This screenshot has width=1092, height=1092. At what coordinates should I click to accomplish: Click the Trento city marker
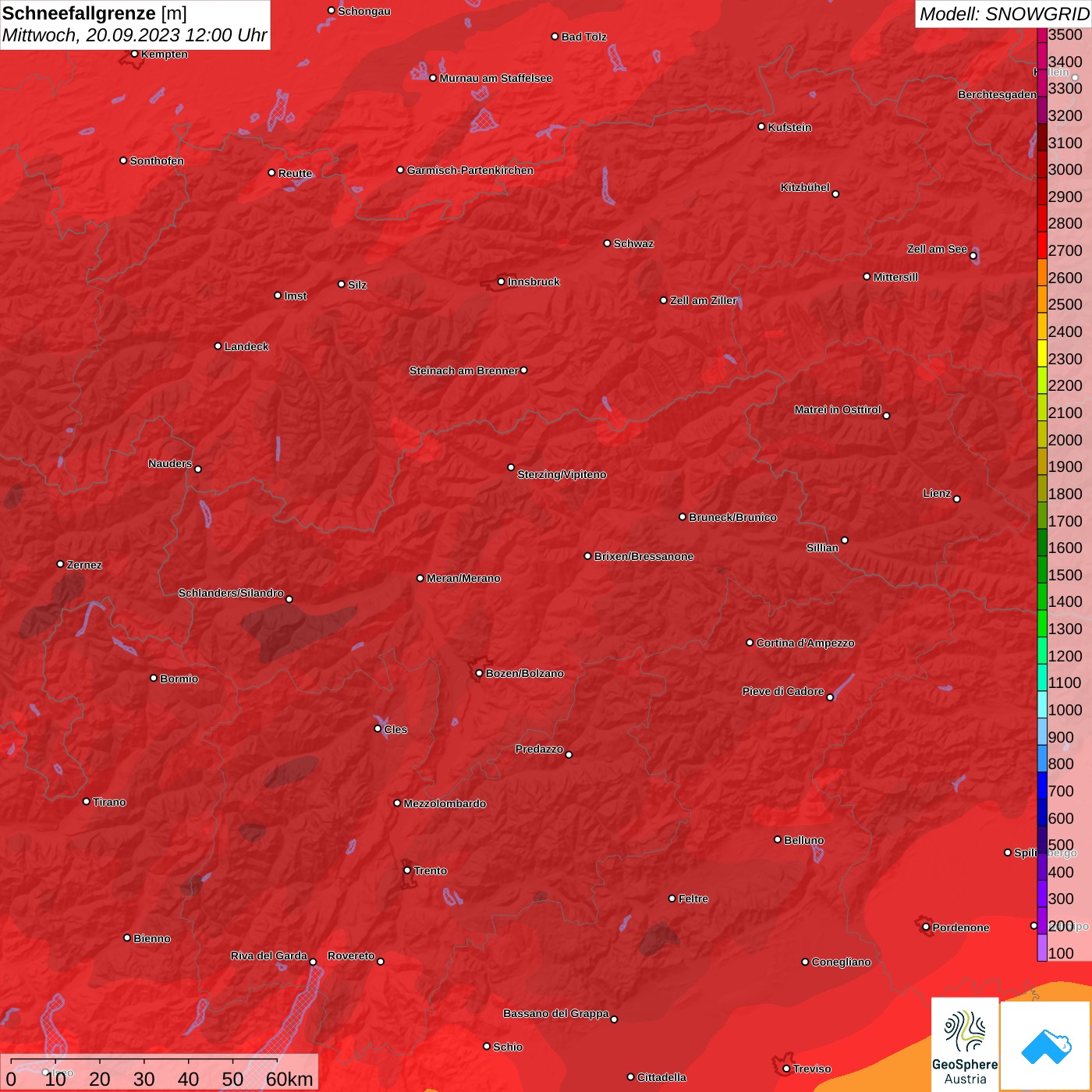pos(407,870)
